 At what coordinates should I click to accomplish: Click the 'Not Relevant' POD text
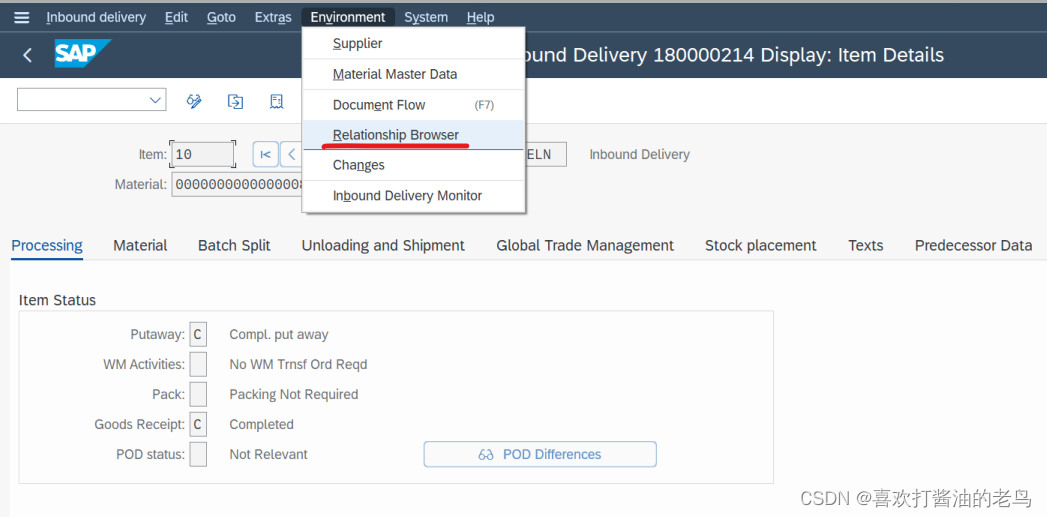(268, 455)
